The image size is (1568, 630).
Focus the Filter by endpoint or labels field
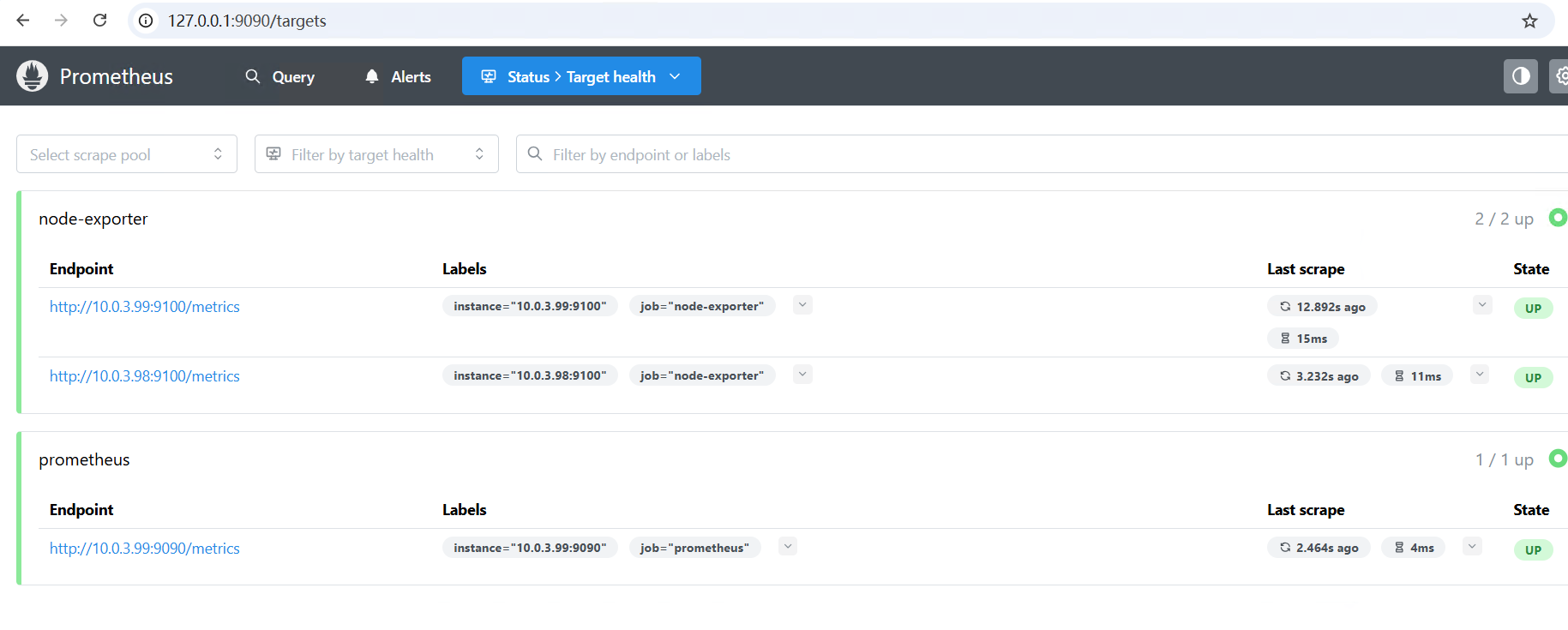pos(1042,154)
